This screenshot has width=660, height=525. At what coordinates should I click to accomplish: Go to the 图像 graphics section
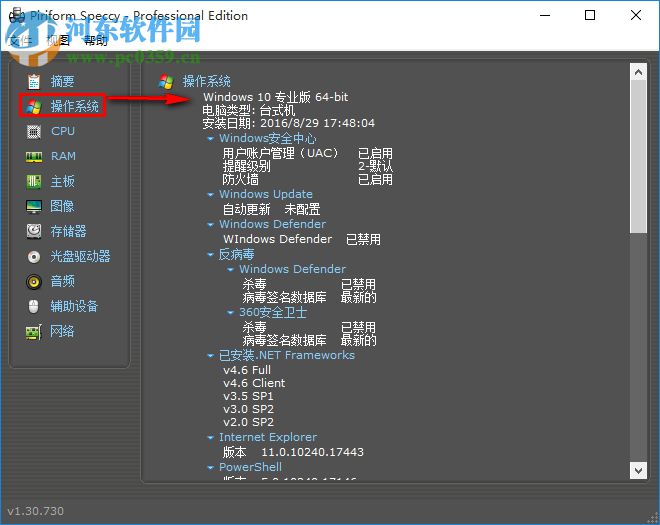click(x=62, y=206)
